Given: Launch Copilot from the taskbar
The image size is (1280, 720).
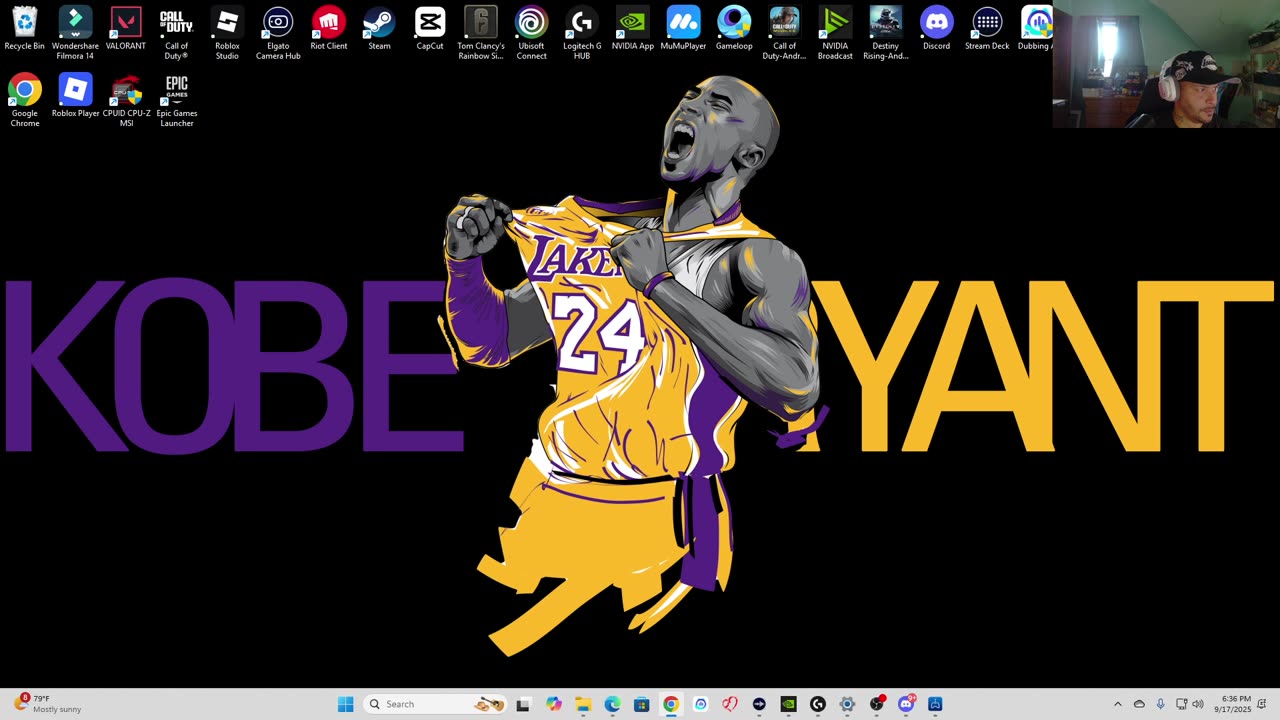Looking at the screenshot, I should [x=553, y=704].
